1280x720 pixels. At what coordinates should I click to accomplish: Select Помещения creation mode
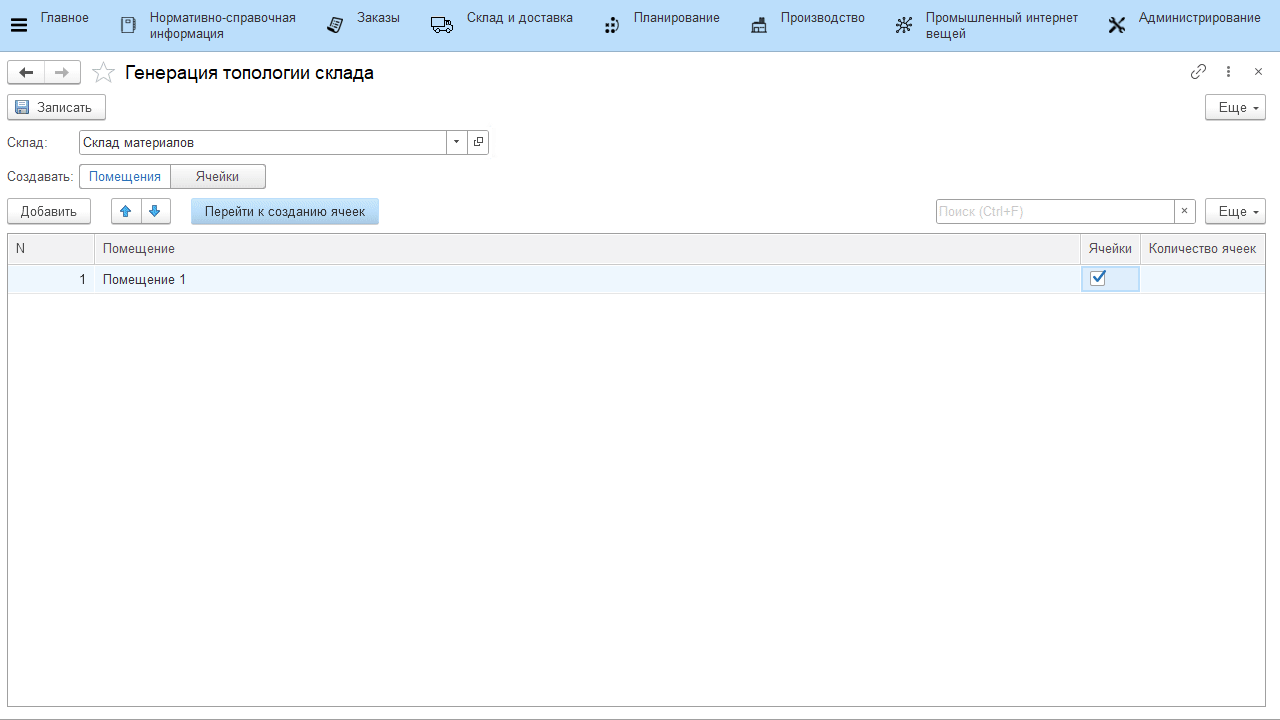(125, 177)
